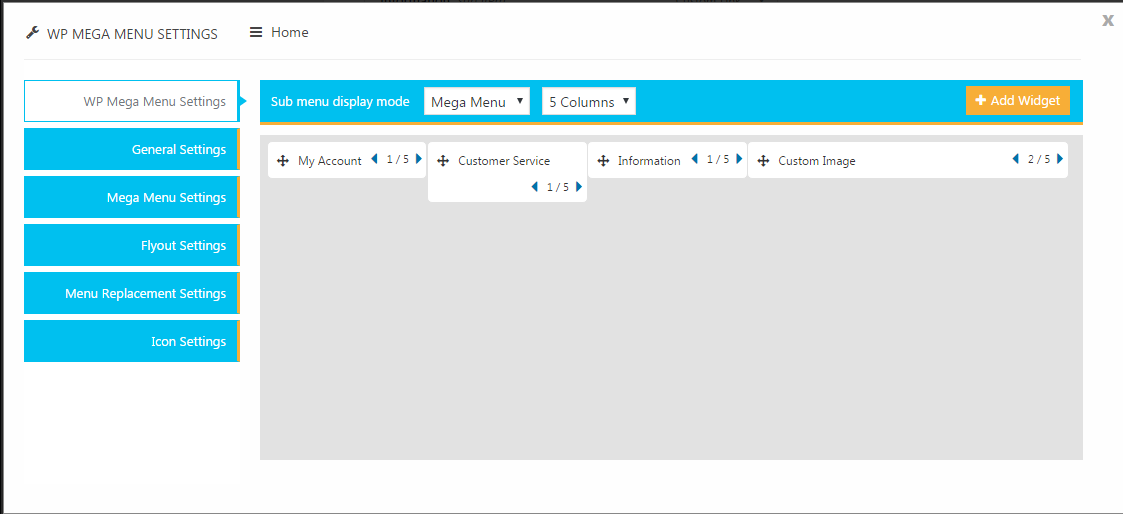Click the hamburger icon next to Home
The height and width of the screenshot is (514, 1123).
coord(256,32)
